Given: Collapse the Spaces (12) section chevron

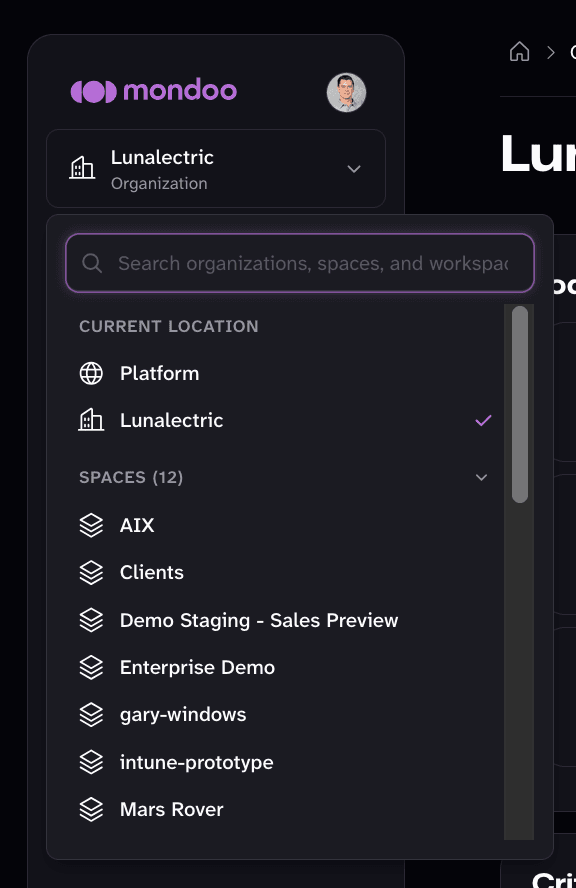Looking at the screenshot, I should [481, 477].
